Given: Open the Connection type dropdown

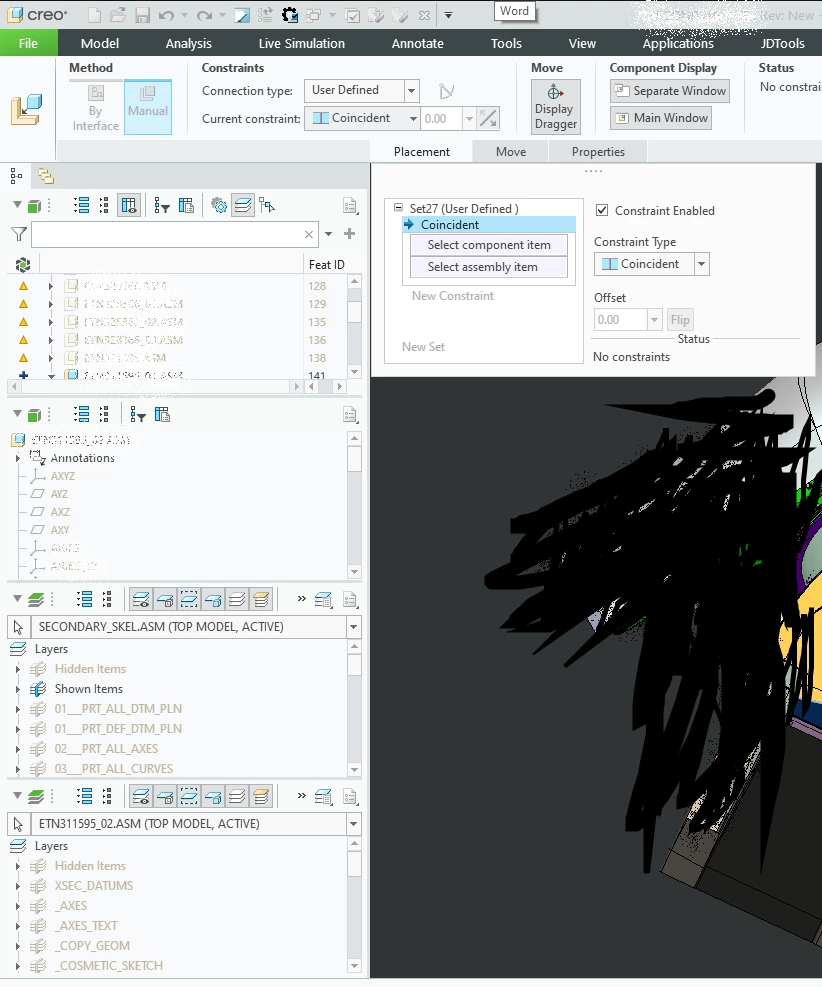Looking at the screenshot, I should pos(412,90).
